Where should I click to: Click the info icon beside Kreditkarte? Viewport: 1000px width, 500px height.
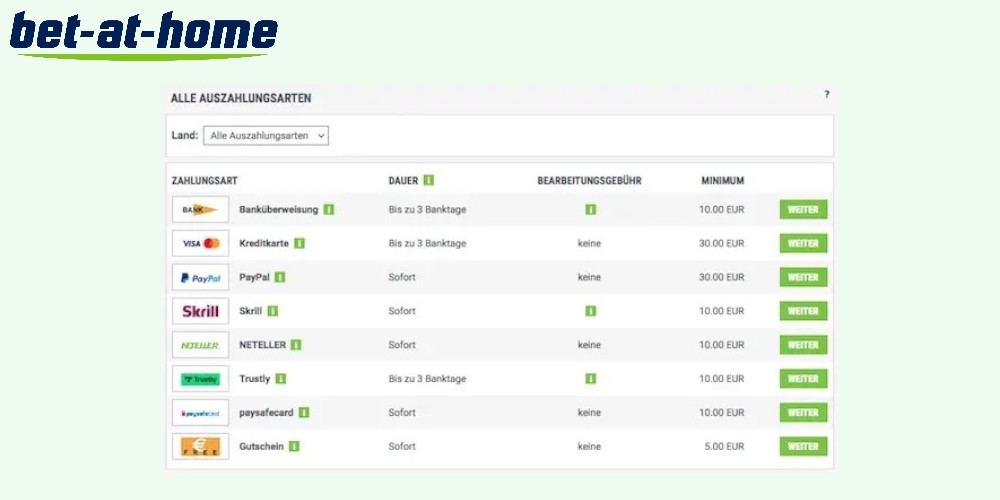299,243
